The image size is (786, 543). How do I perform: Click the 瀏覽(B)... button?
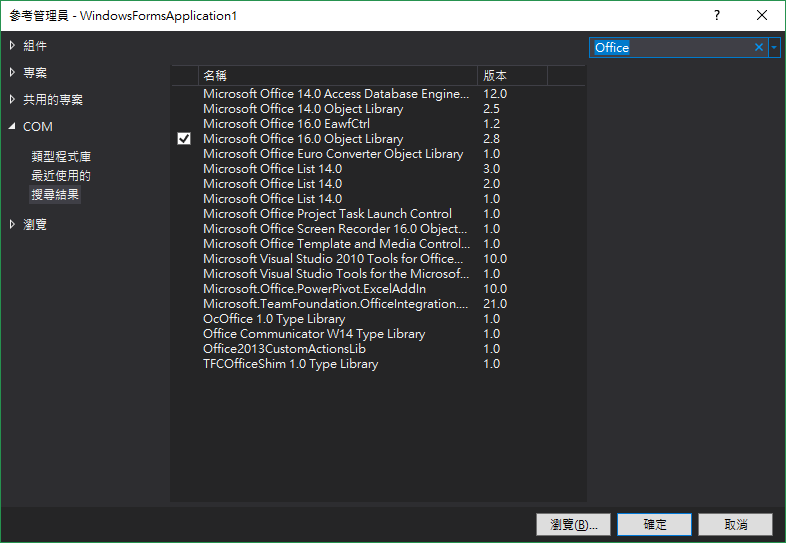pos(573,524)
